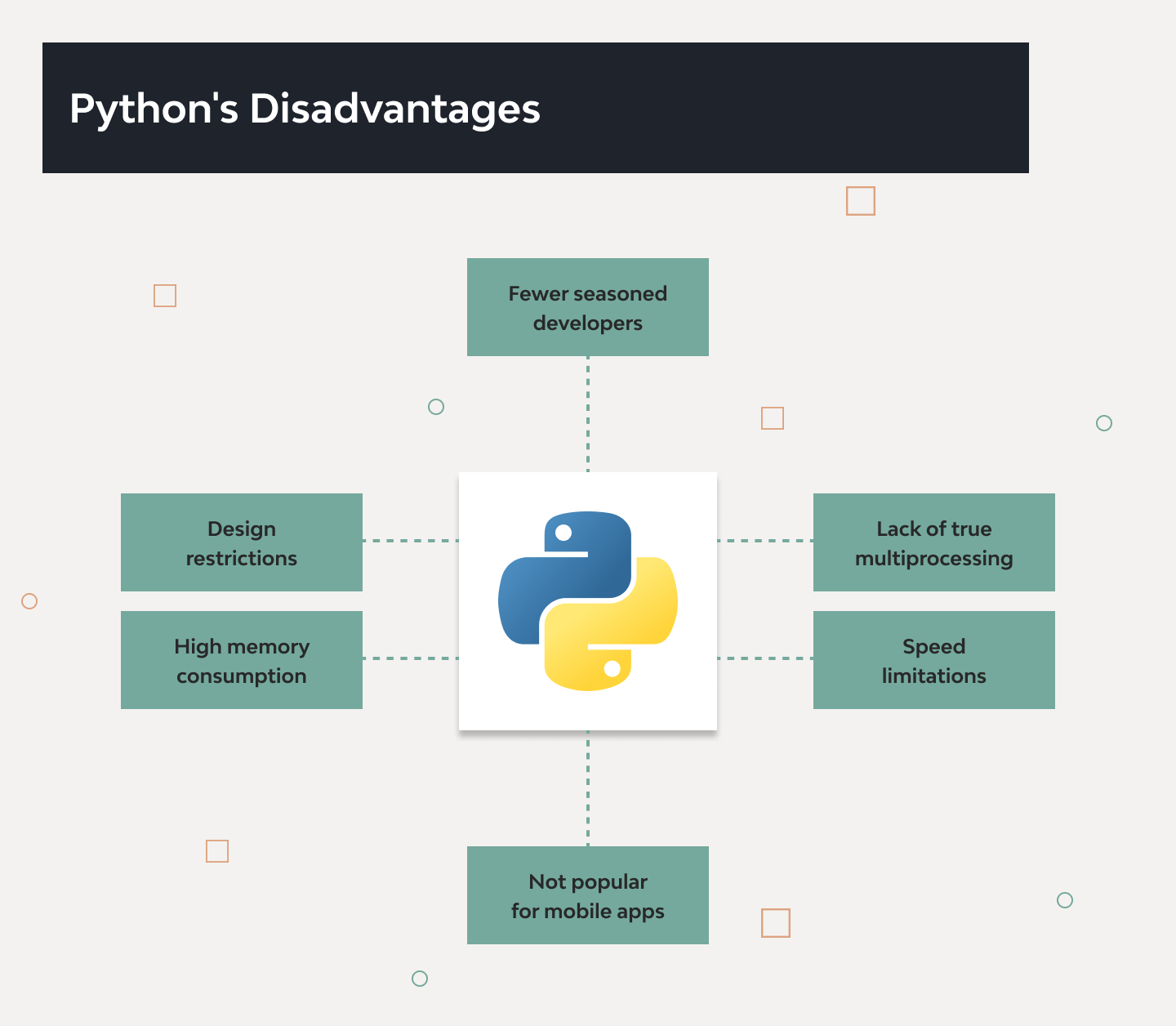This screenshot has height=1026, width=1176.
Task: Select the 'Fewer seasoned developers' box
Action: (588, 307)
